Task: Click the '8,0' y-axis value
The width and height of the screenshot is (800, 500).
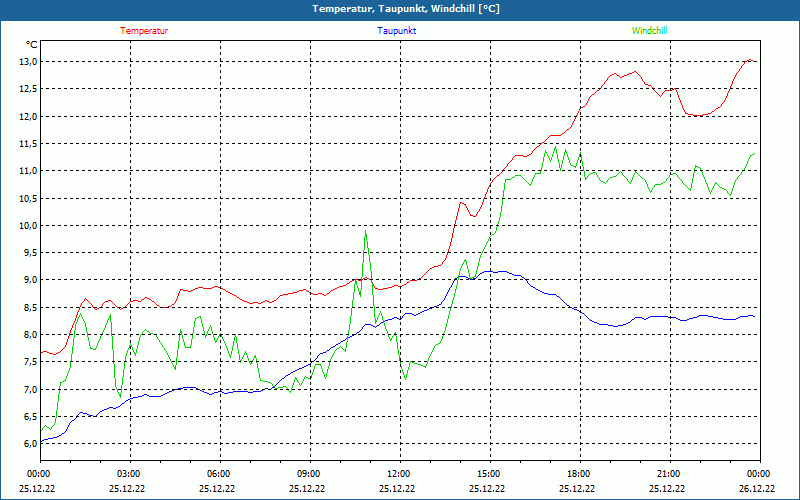Action: click(x=30, y=334)
